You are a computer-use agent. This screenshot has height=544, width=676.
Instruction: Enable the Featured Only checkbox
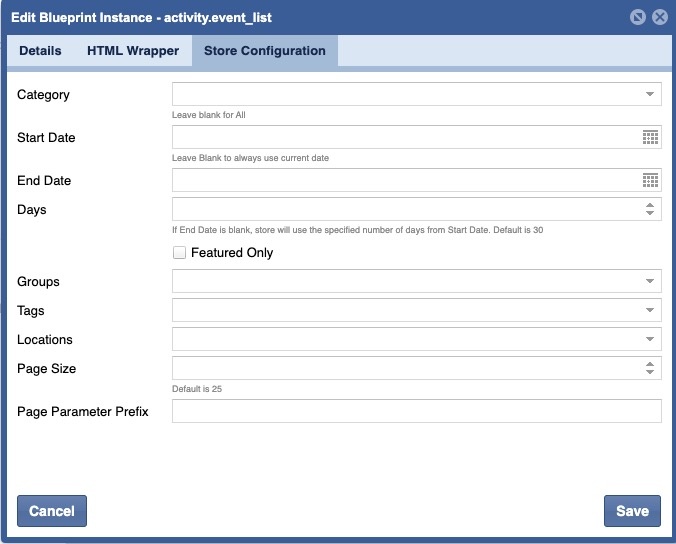[180, 253]
